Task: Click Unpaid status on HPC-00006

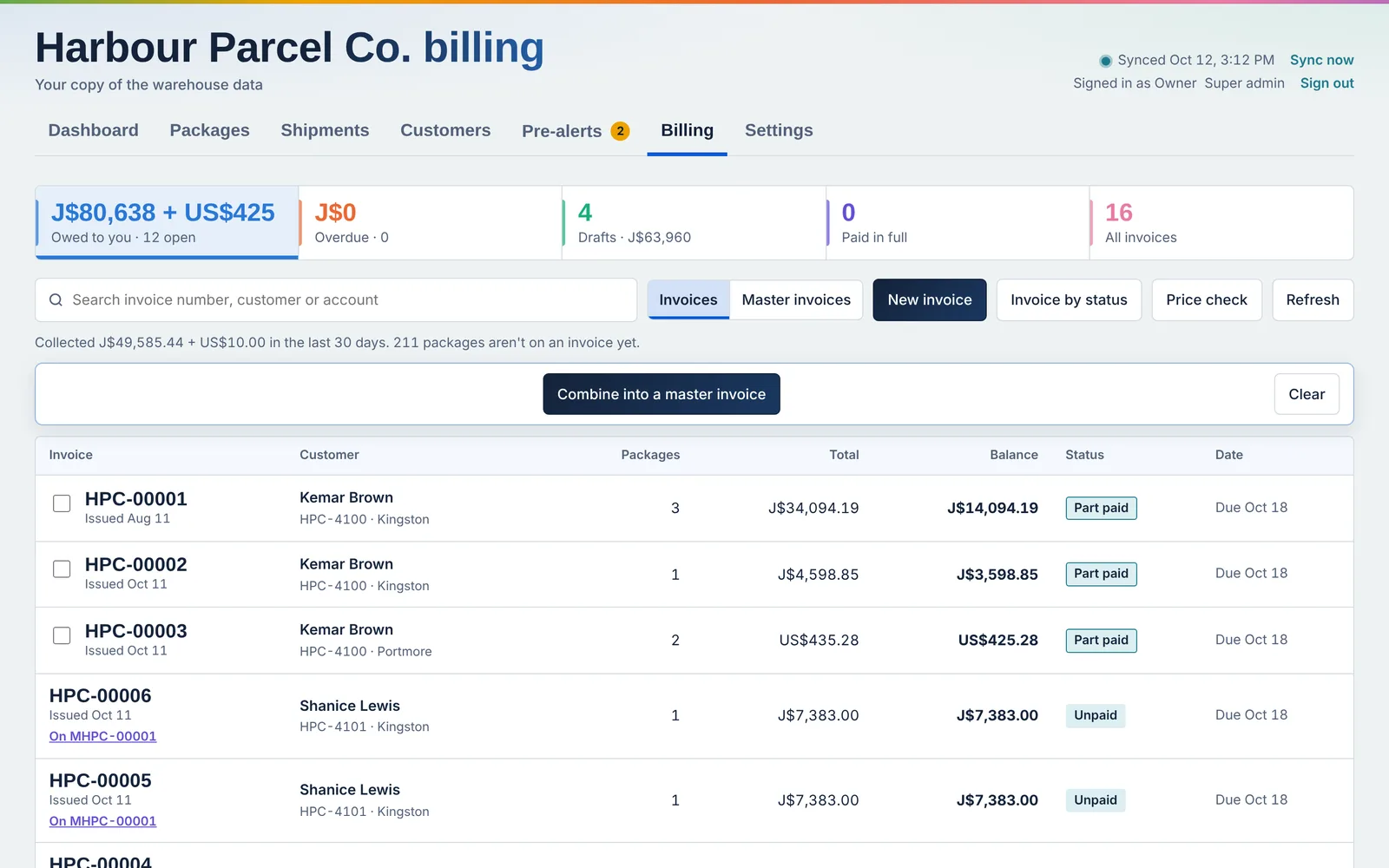Action: (1096, 716)
